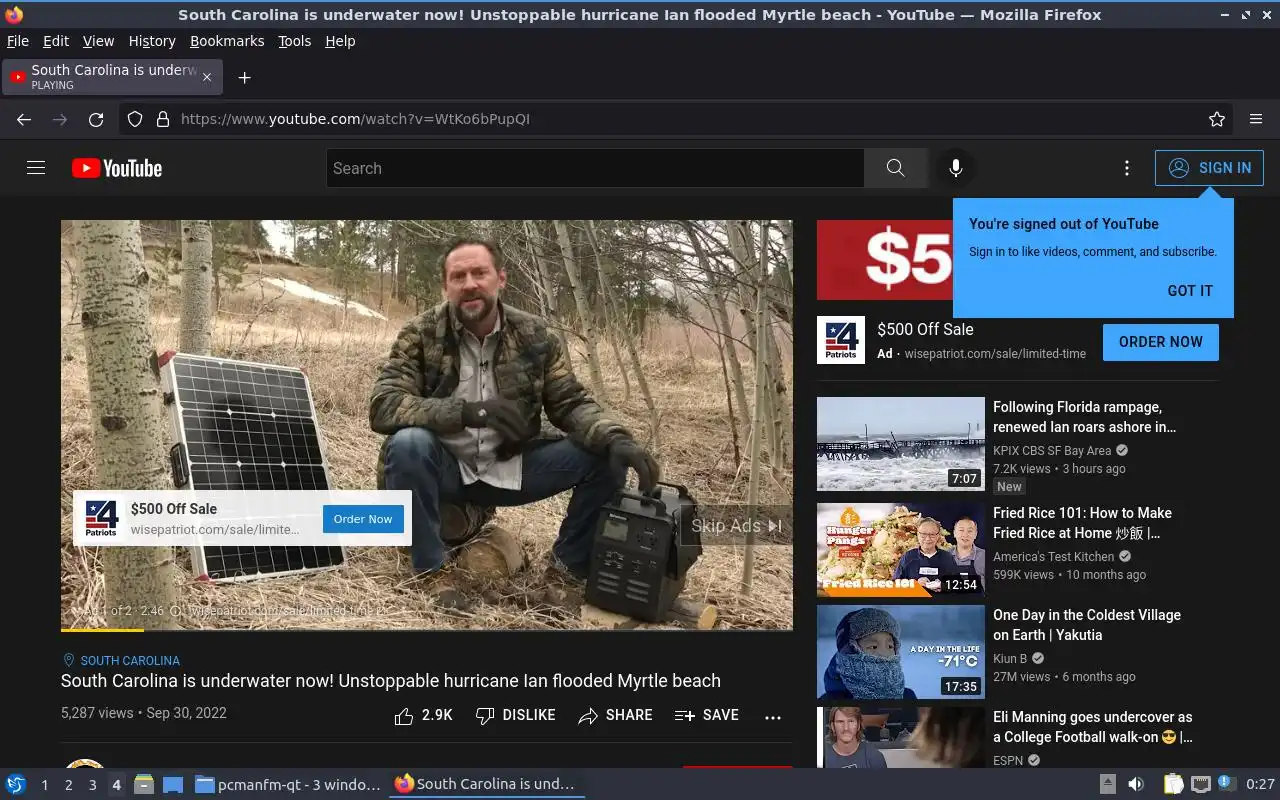The width and height of the screenshot is (1280, 800).
Task: Open the network tray icon
Action: 1201,784
